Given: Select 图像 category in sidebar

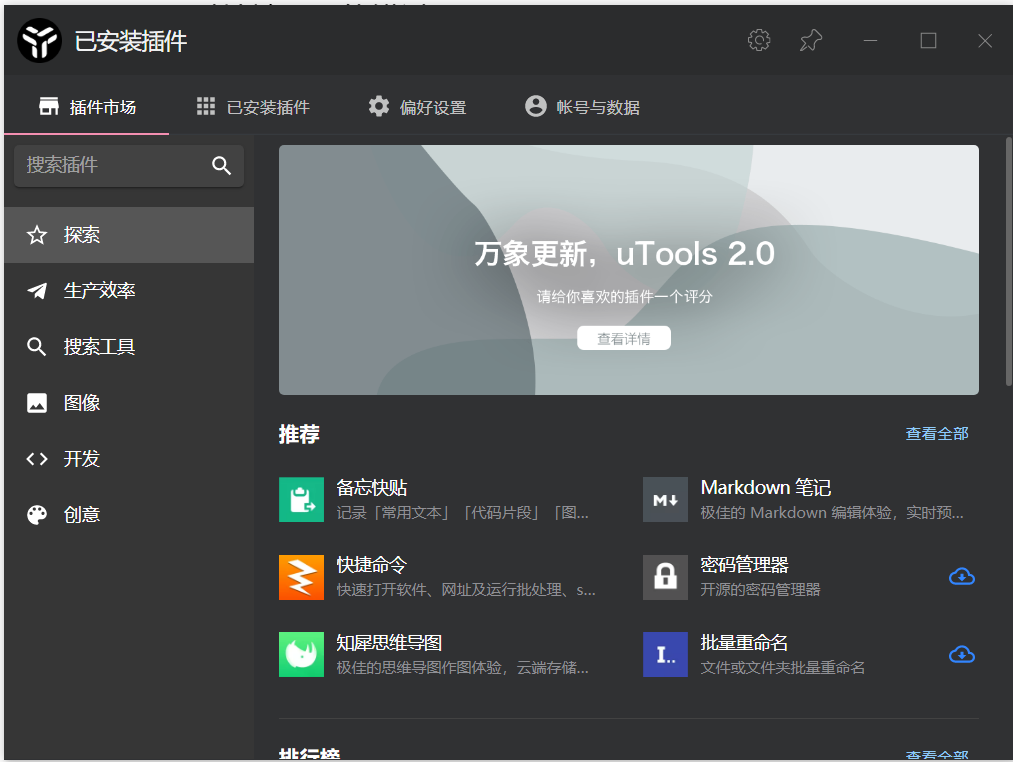Looking at the screenshot, I should pos(129,403).
